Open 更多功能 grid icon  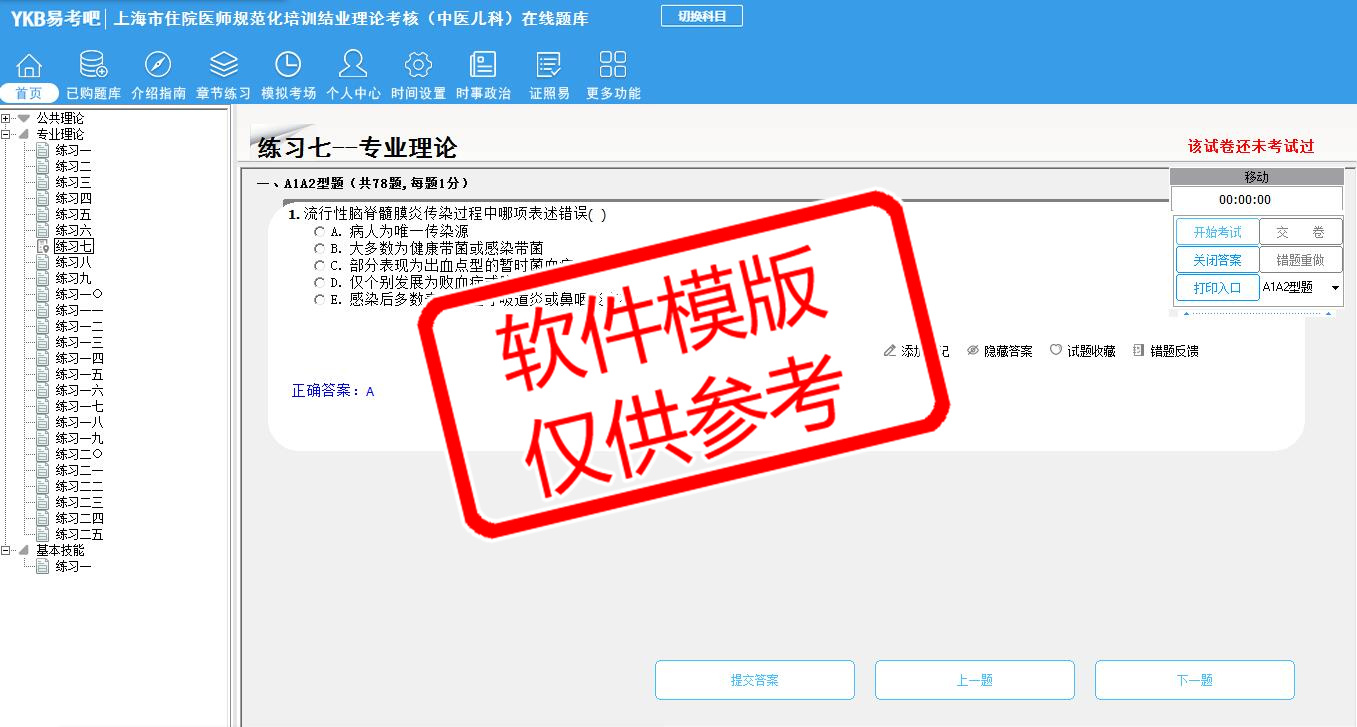coord(613,65)
